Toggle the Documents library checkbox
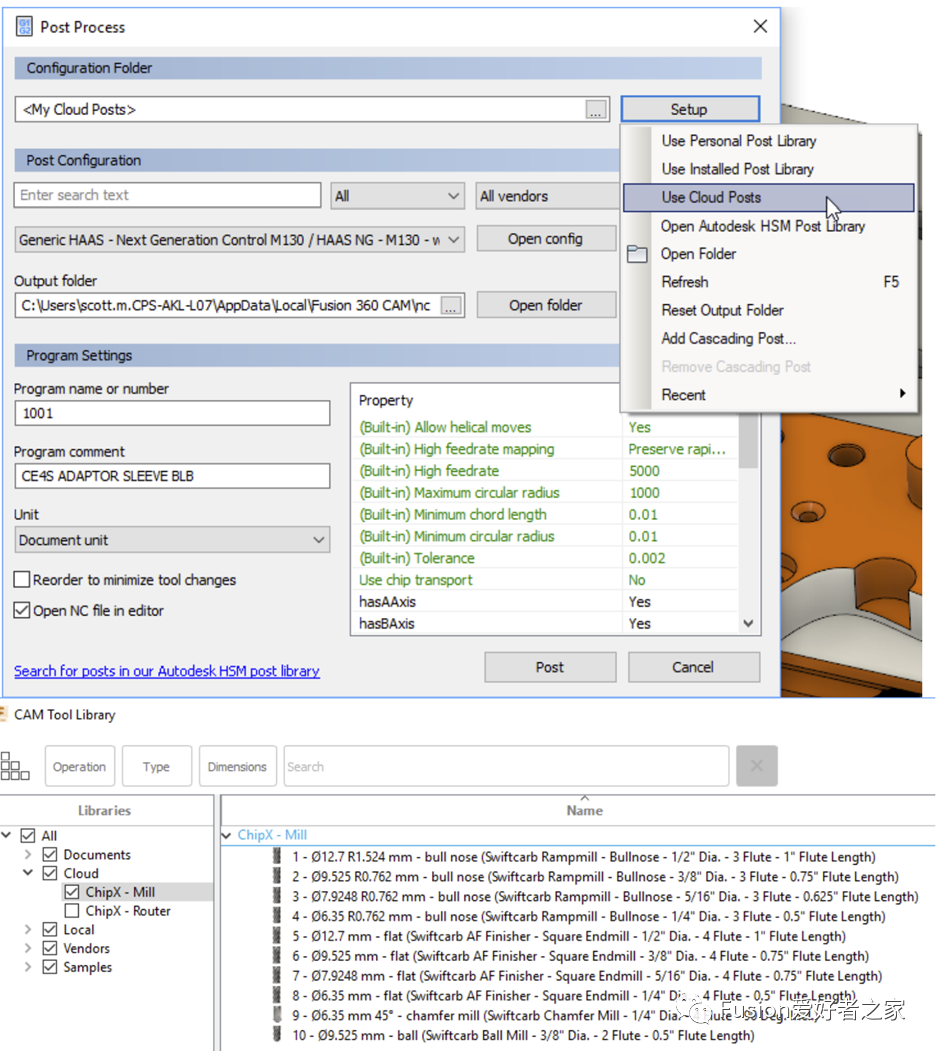 50,854
